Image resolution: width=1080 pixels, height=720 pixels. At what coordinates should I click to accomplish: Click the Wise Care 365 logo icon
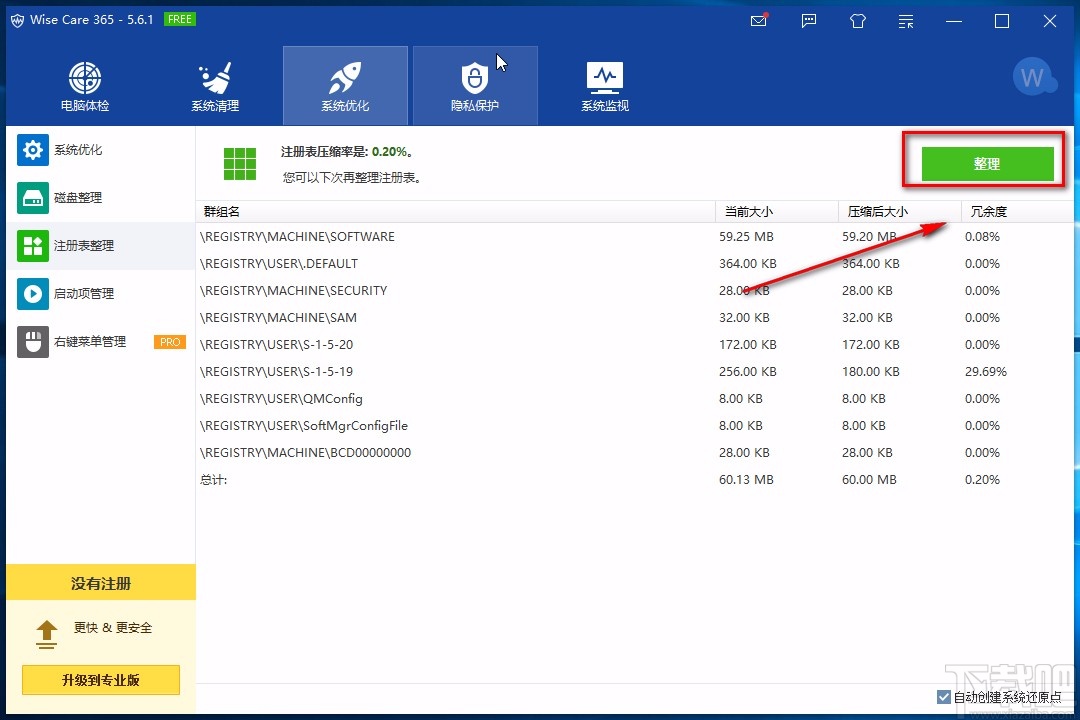pyautogui.click(x=18, y=21)
